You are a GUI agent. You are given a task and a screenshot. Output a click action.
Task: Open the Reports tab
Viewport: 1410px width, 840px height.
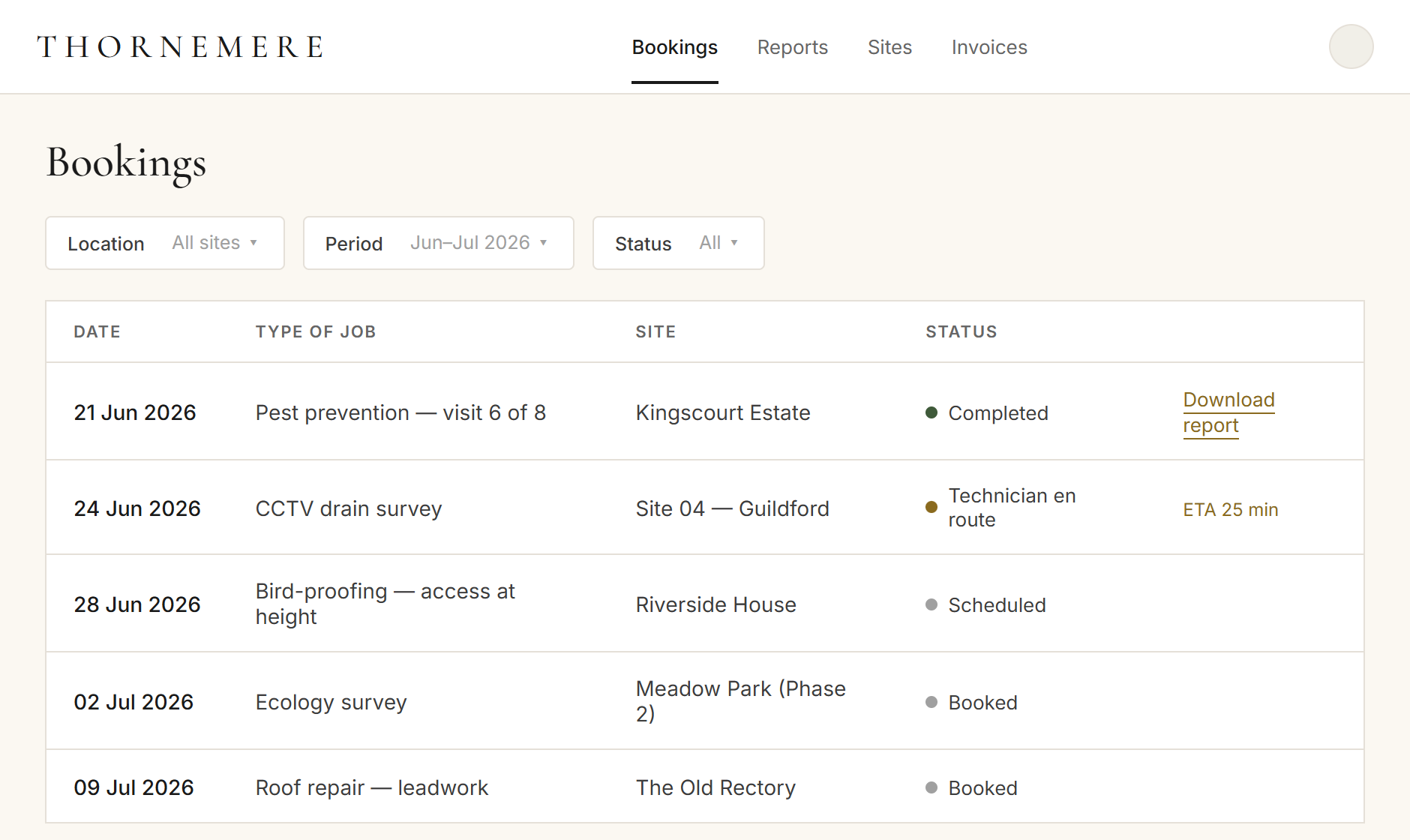[792, 47]
